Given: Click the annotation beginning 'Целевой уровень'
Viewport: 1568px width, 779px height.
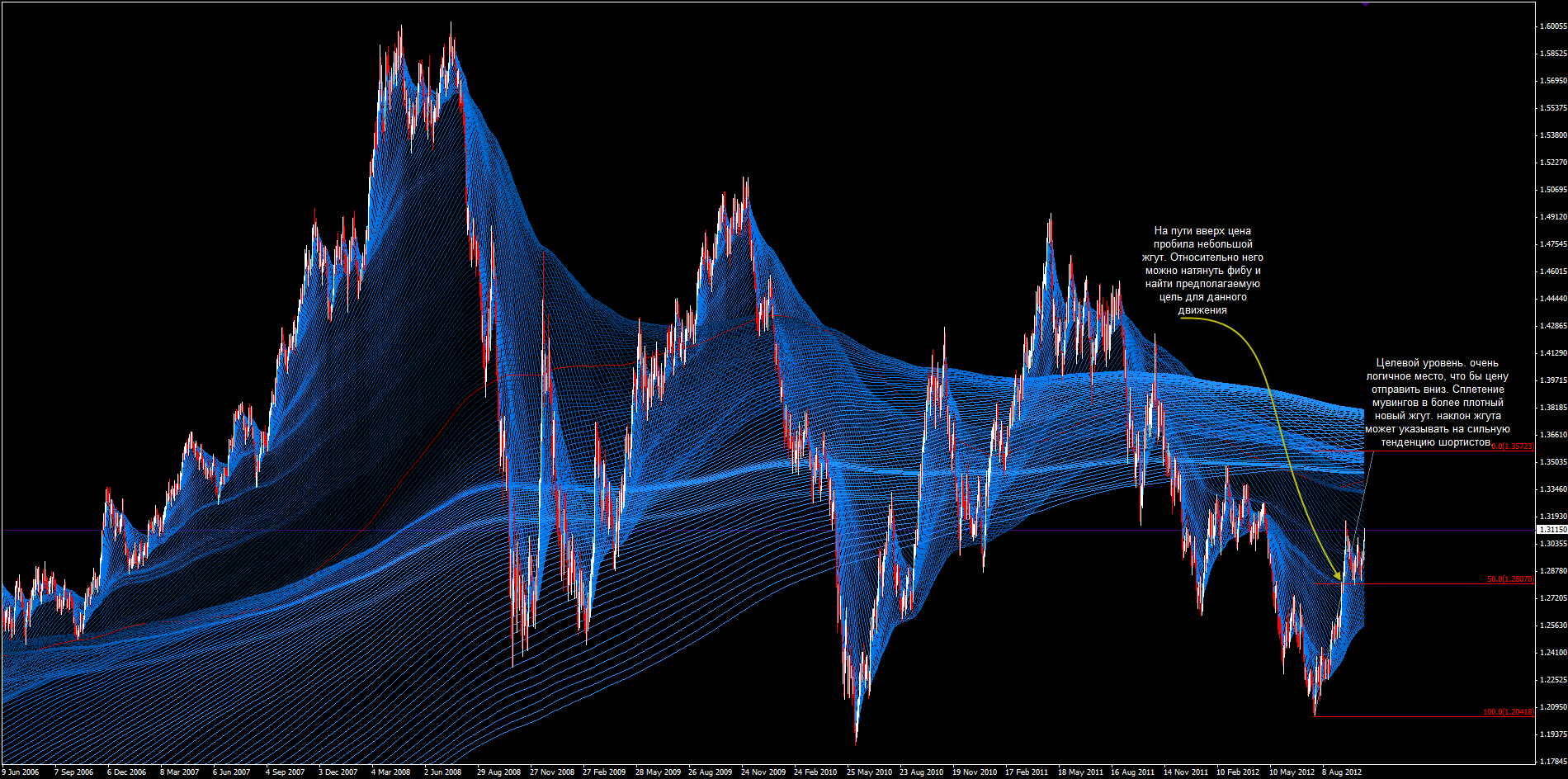Looking at the screenshot, I should (x=1437, y=403).
